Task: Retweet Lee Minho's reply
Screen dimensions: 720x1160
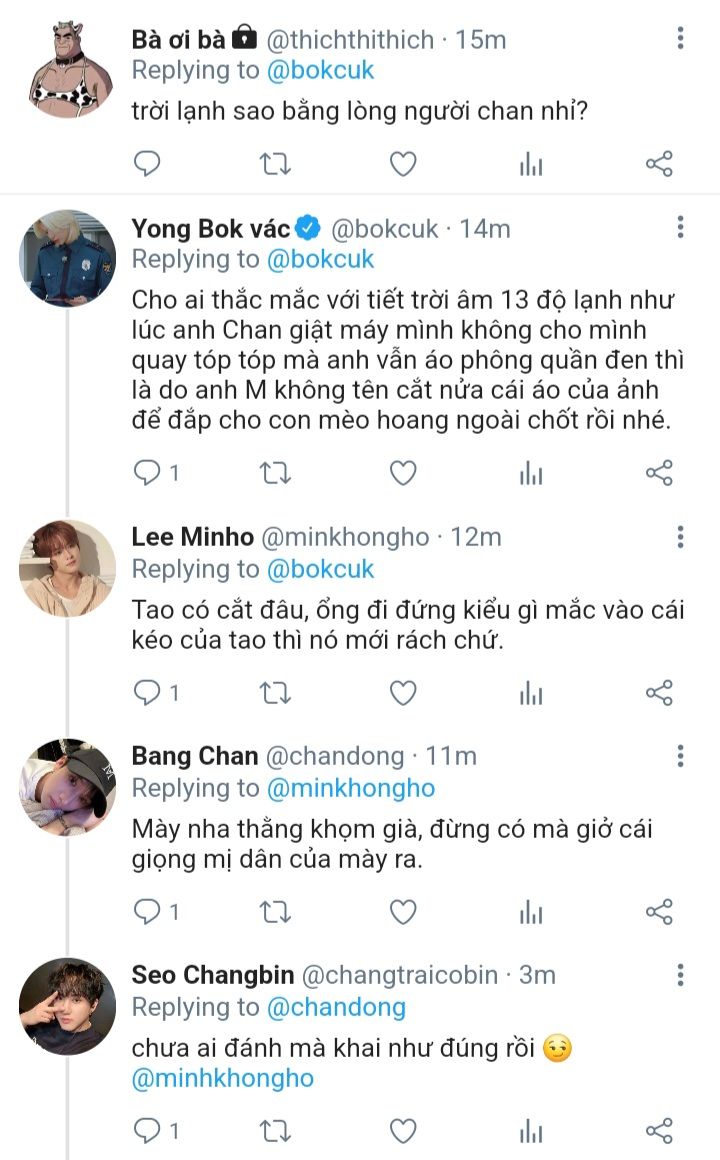Action: tap(275, 692)
